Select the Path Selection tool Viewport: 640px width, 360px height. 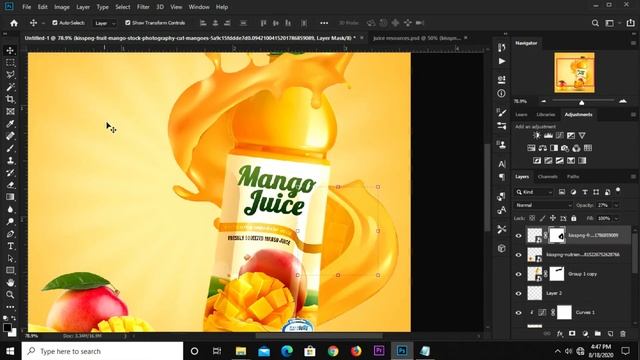(10, 258)
